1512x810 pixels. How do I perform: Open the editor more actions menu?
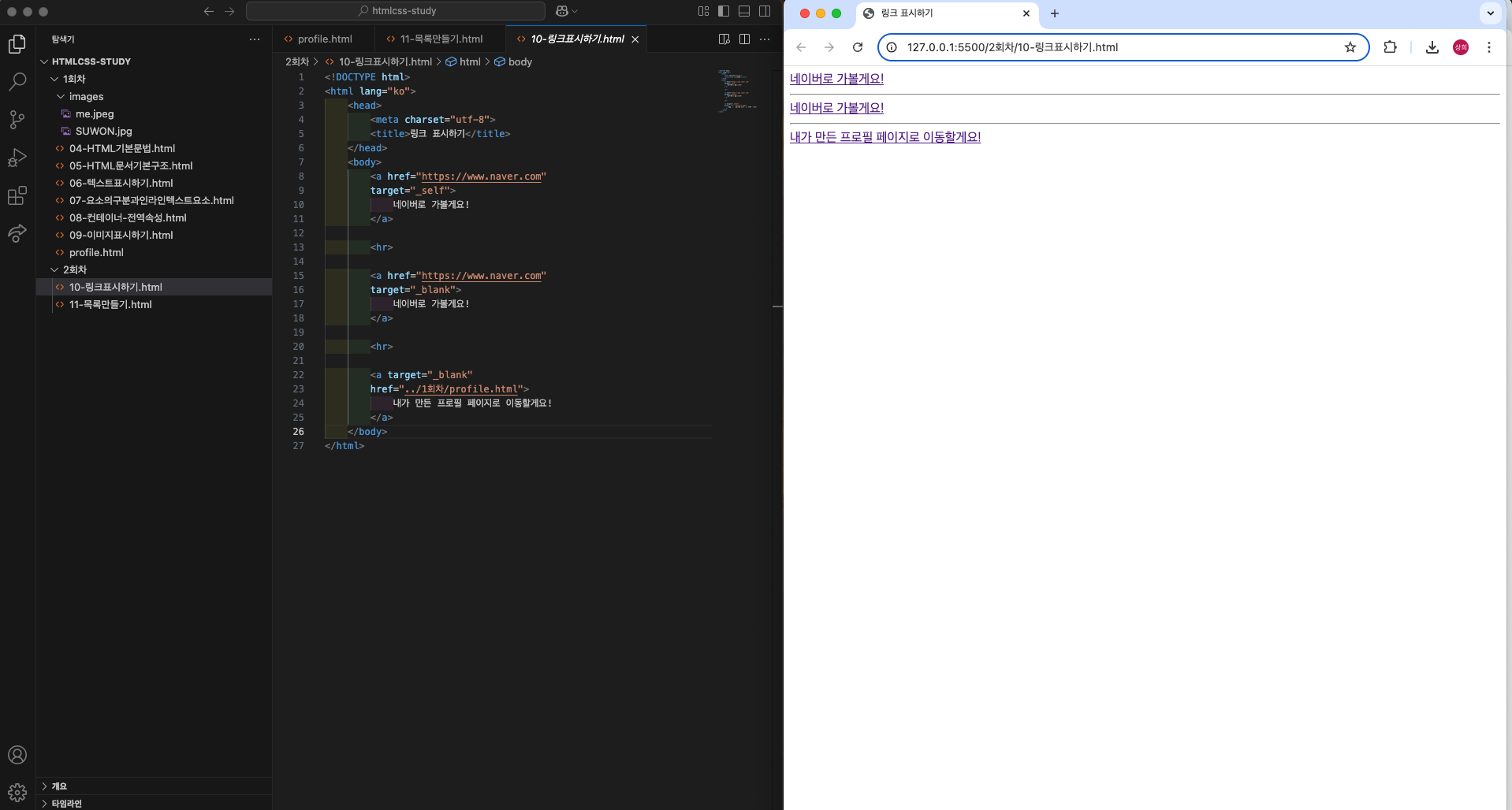coord(765,39)
